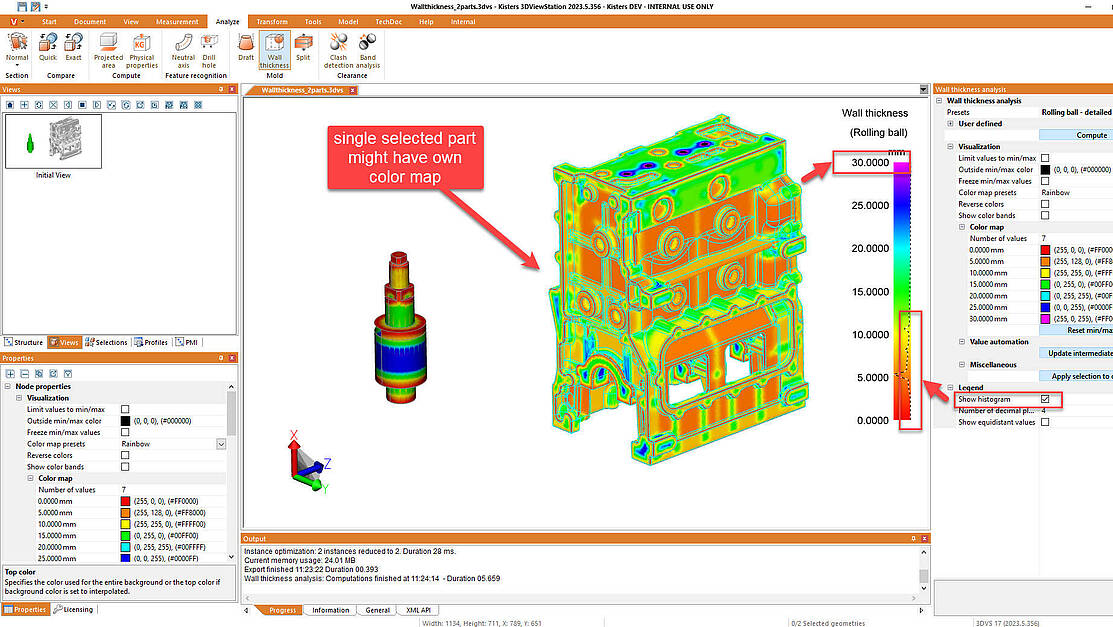Toggle Show histogram checkbox

pos(1045,399)
